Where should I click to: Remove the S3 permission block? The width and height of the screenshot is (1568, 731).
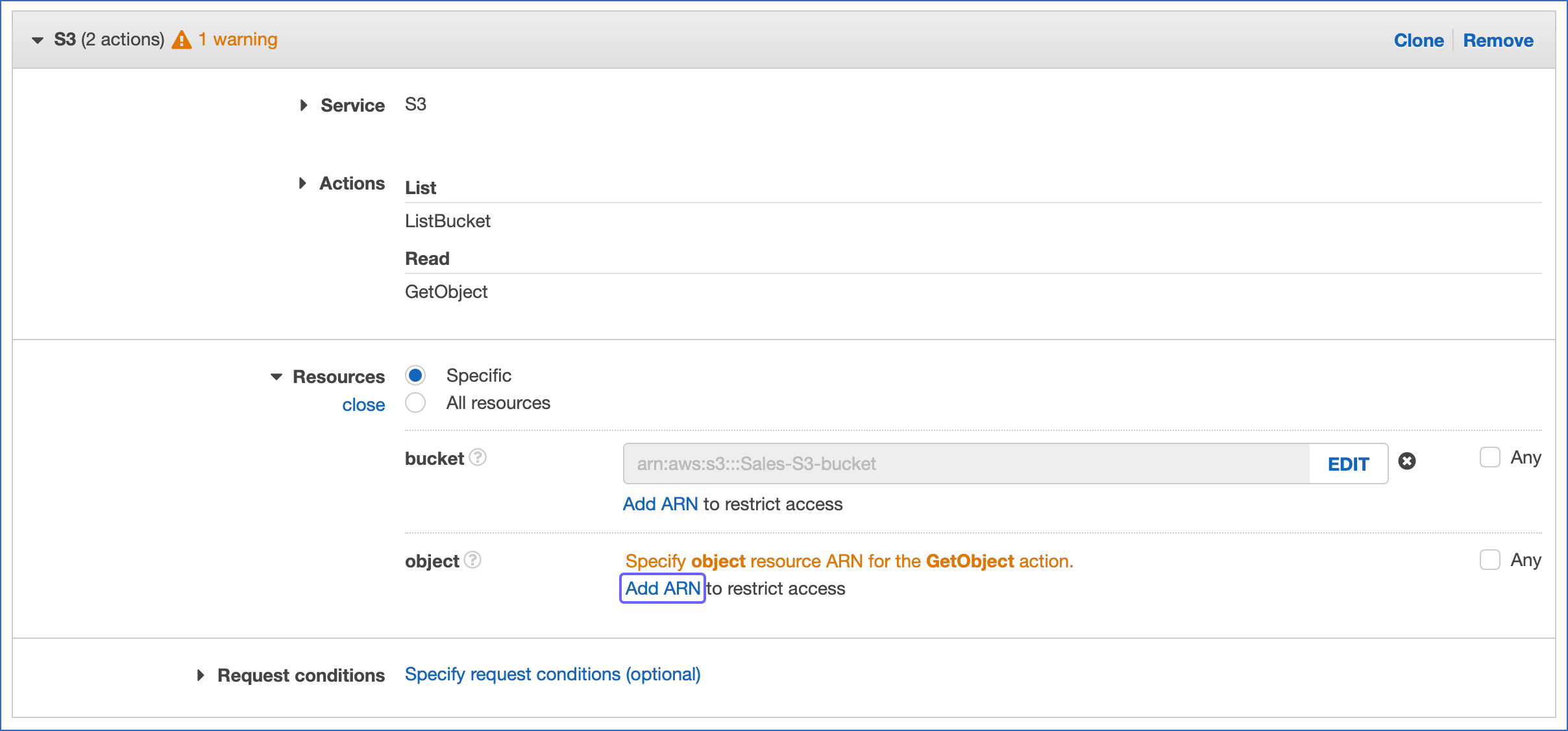click(1497, 40)
